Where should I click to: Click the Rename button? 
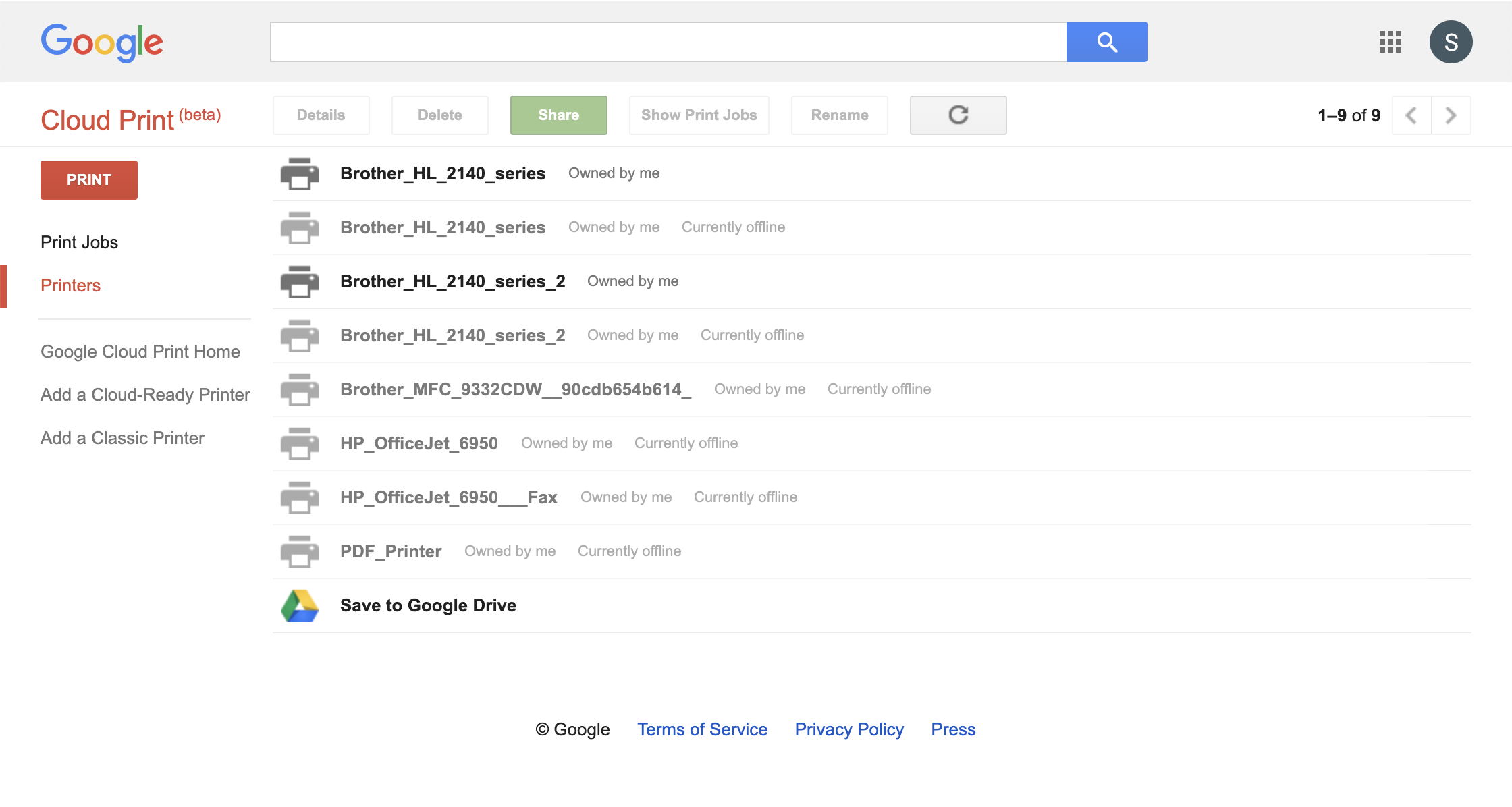coord(840,115)
